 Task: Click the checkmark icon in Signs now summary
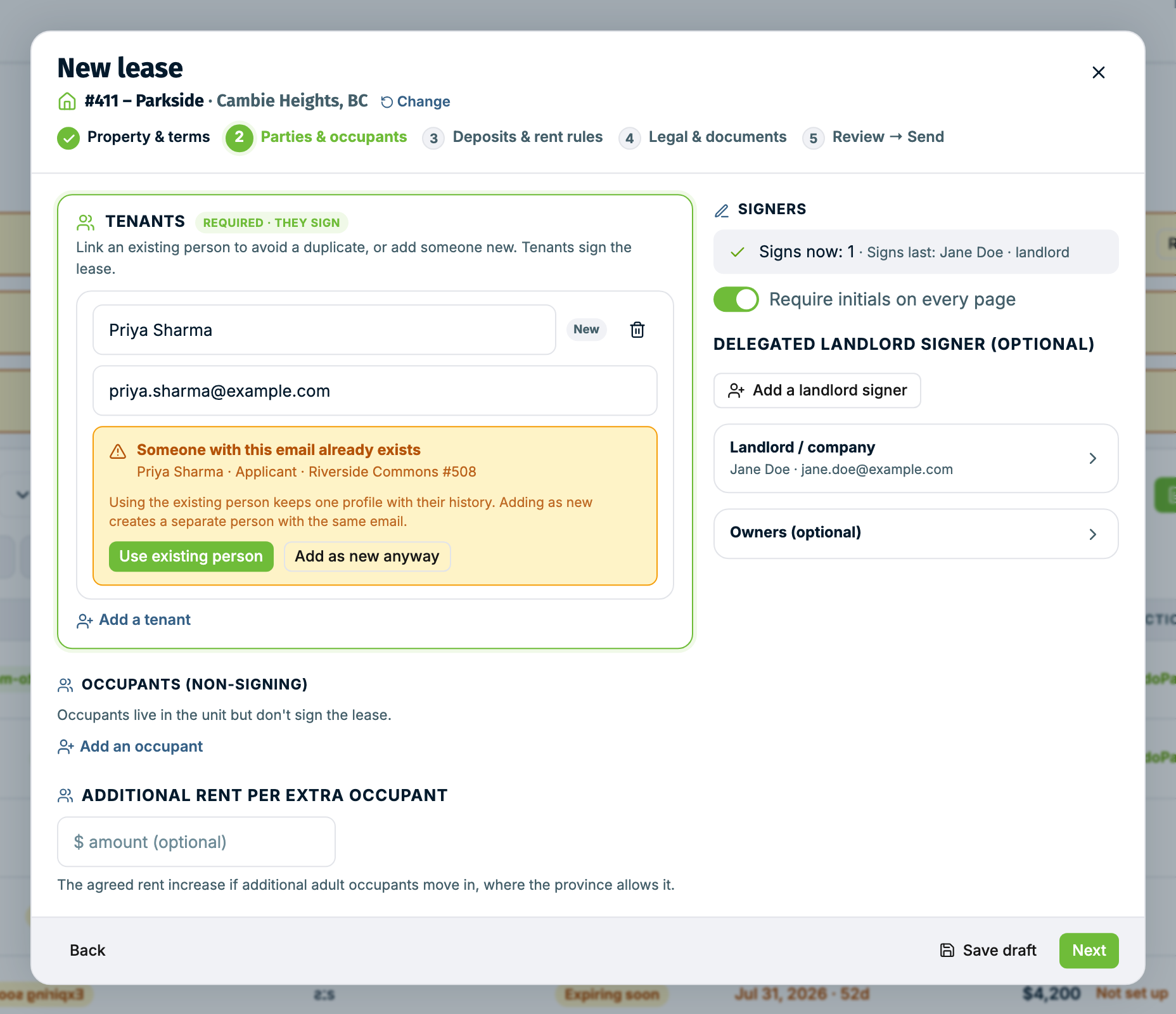click(738, 252)
